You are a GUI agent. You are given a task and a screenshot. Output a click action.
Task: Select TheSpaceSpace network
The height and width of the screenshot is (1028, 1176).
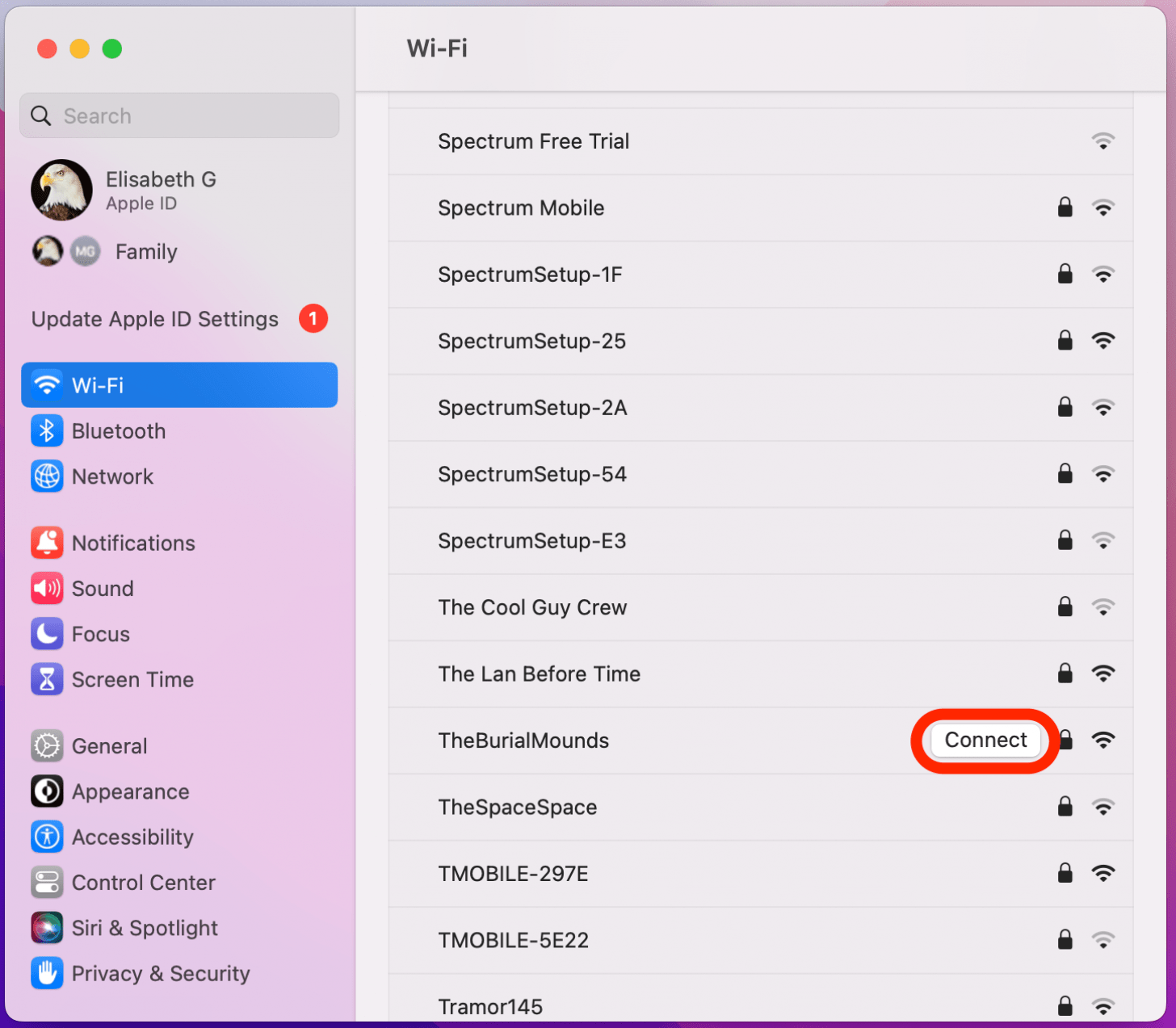pyautogui.click(x=761, y=807)
